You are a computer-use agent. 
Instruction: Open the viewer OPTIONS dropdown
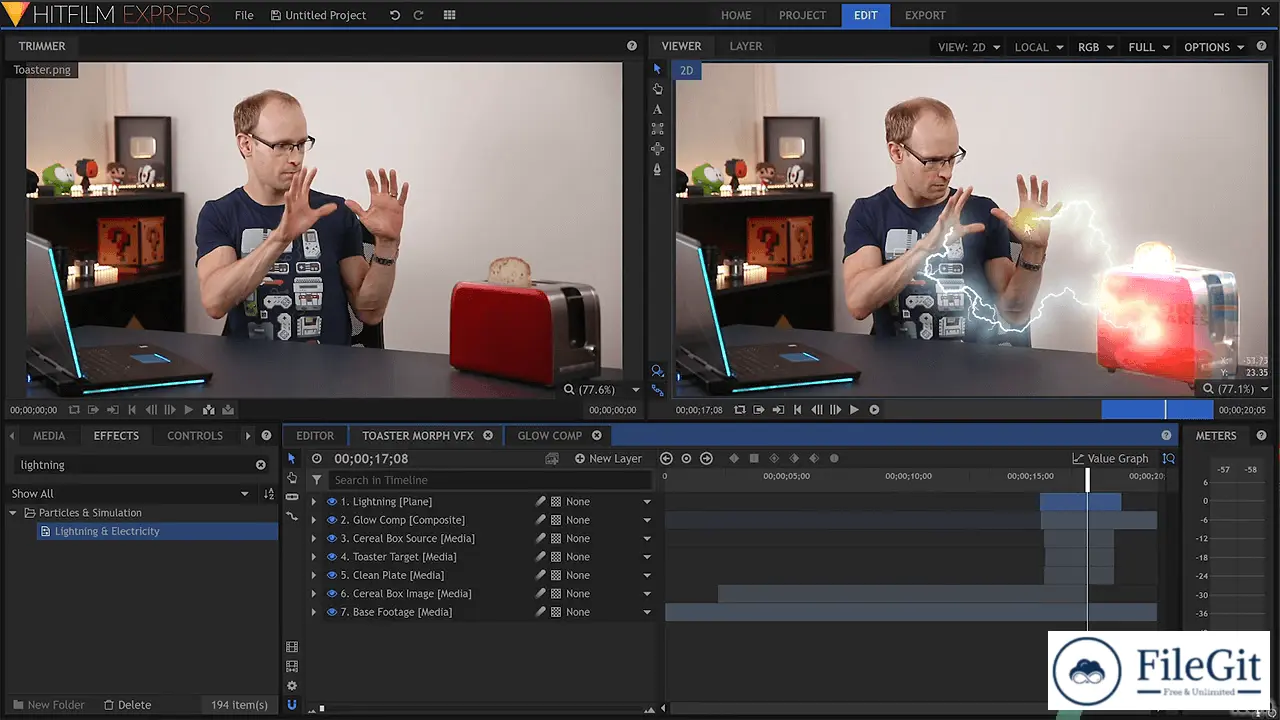(1214, 47)
